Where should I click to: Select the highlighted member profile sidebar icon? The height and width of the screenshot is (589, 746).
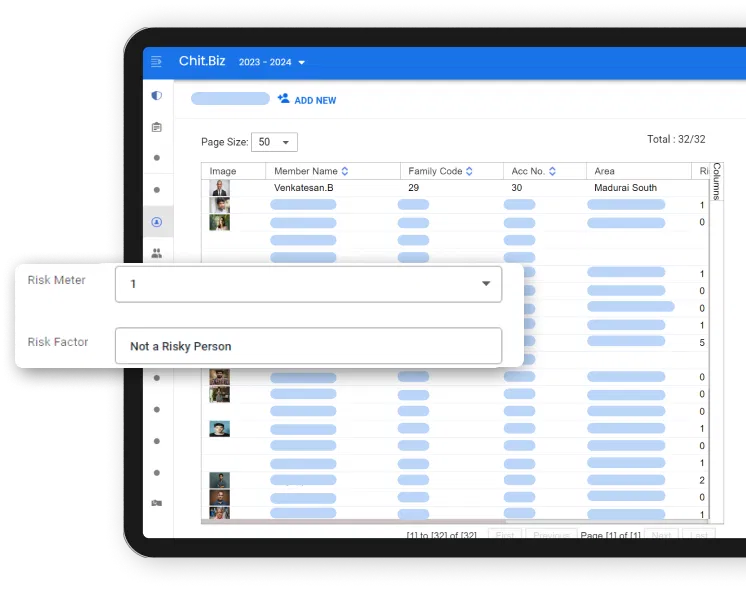[157, 222]
